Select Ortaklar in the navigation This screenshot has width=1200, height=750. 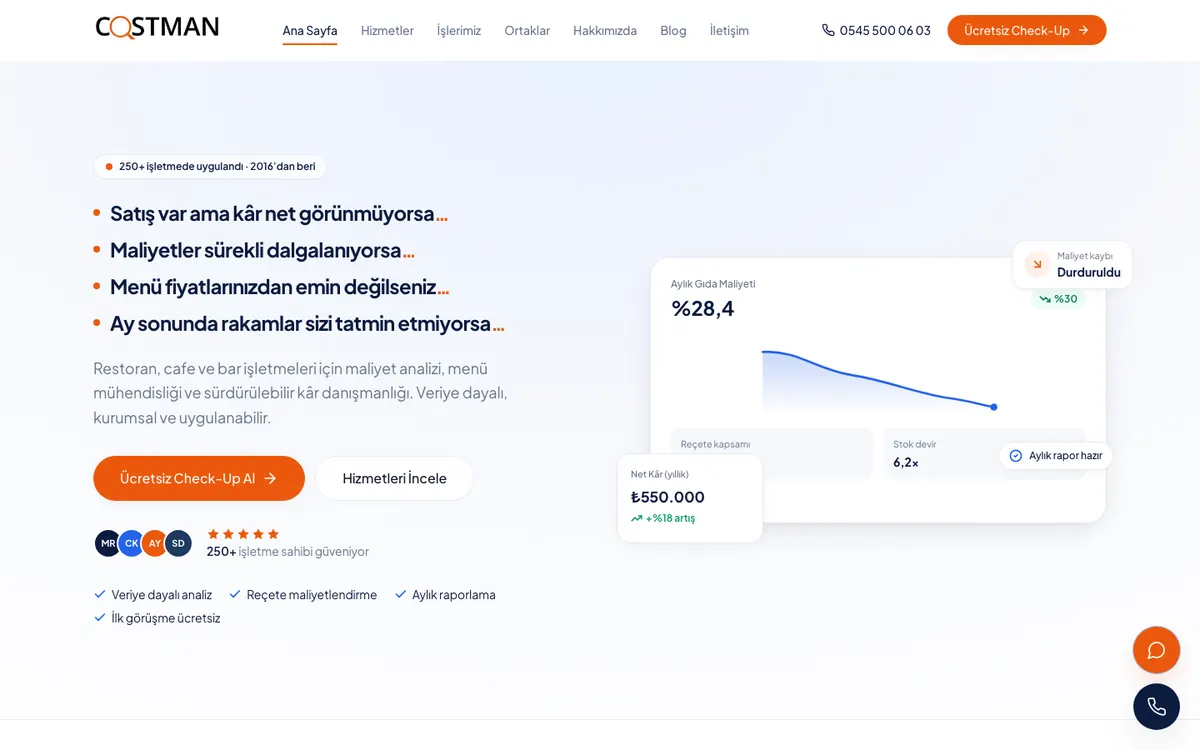[527, 31]
